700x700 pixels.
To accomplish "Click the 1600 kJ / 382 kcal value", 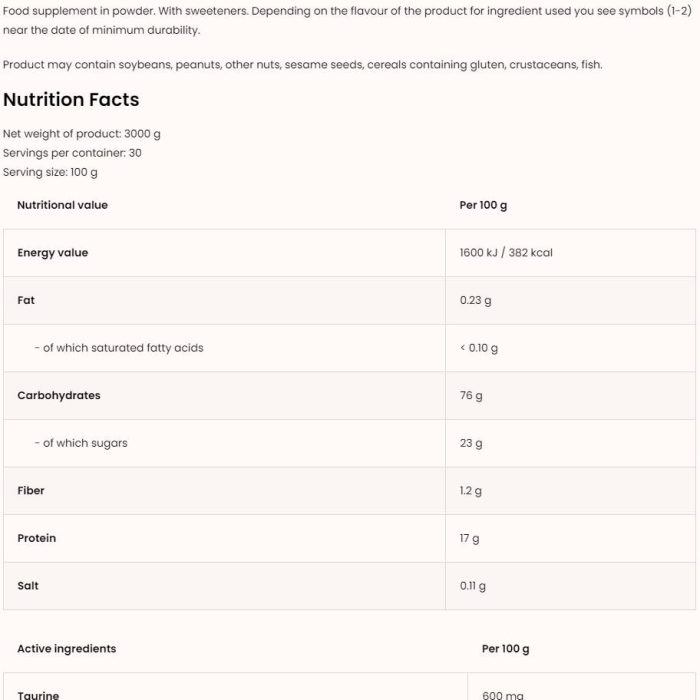I will pos(506,253).
